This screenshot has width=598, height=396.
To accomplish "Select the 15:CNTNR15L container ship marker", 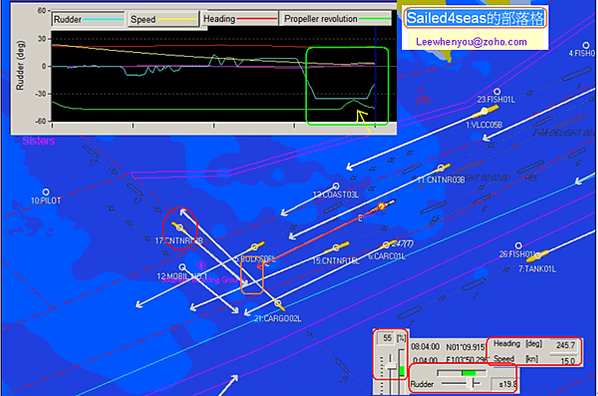I will [337, 247].
